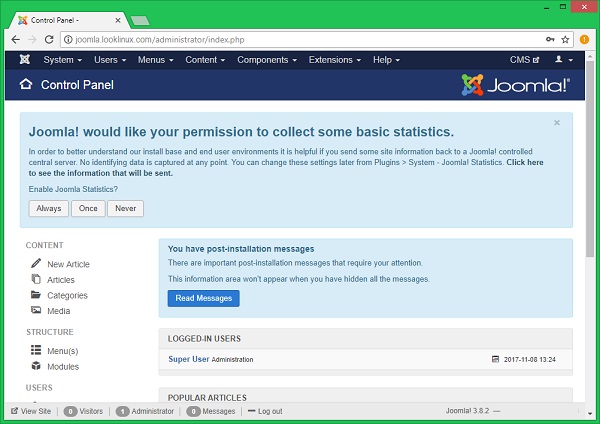
Task: Click the saved password key icon
Action: (550, 39)
